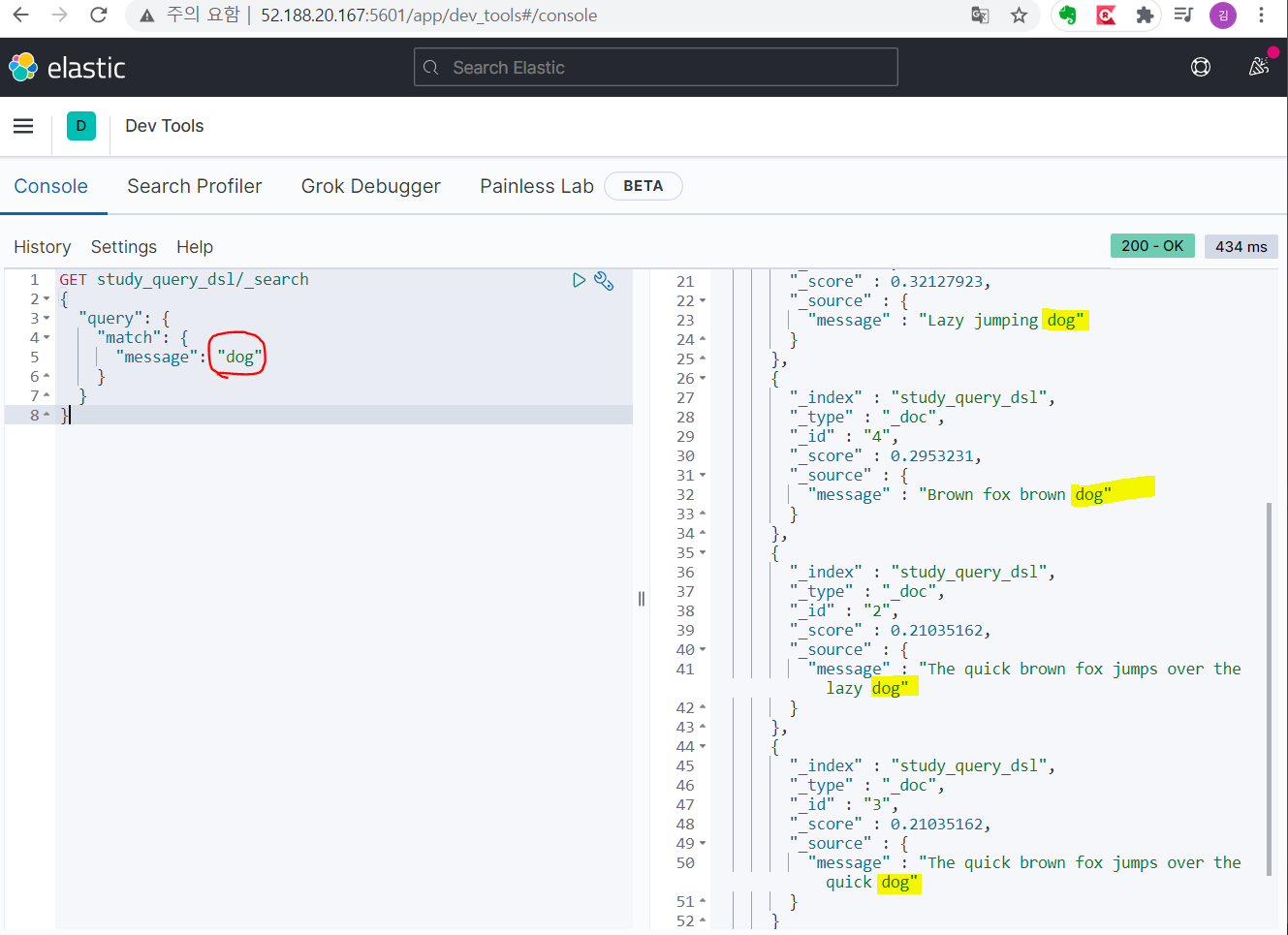The image size is (1288, 935).
Task: Switch to the Search Profiler tab
Action: click(x=195, y=186)
